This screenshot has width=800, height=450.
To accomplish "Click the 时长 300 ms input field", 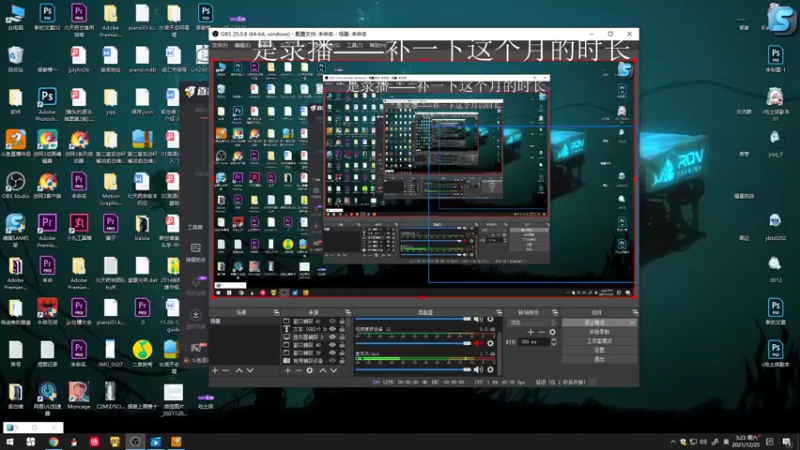I will click(534, 342).
